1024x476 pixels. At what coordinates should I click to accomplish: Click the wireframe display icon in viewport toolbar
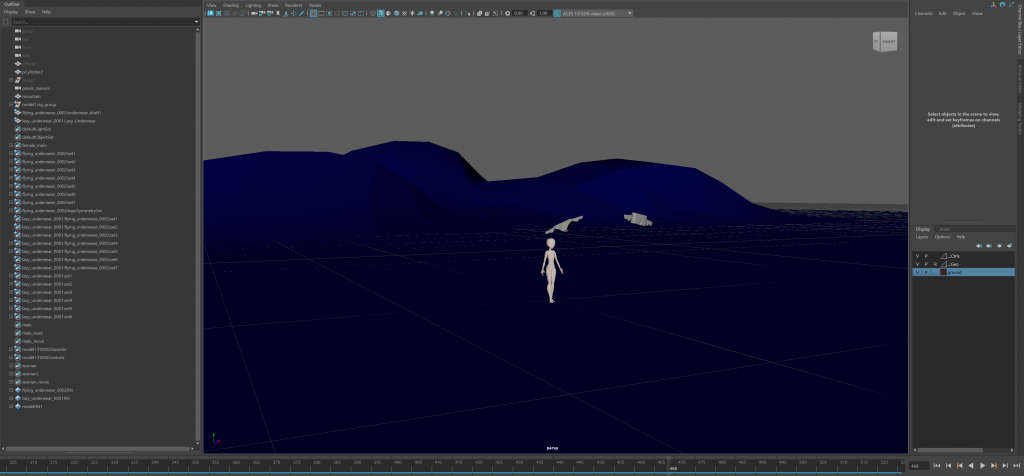point(371,13)
